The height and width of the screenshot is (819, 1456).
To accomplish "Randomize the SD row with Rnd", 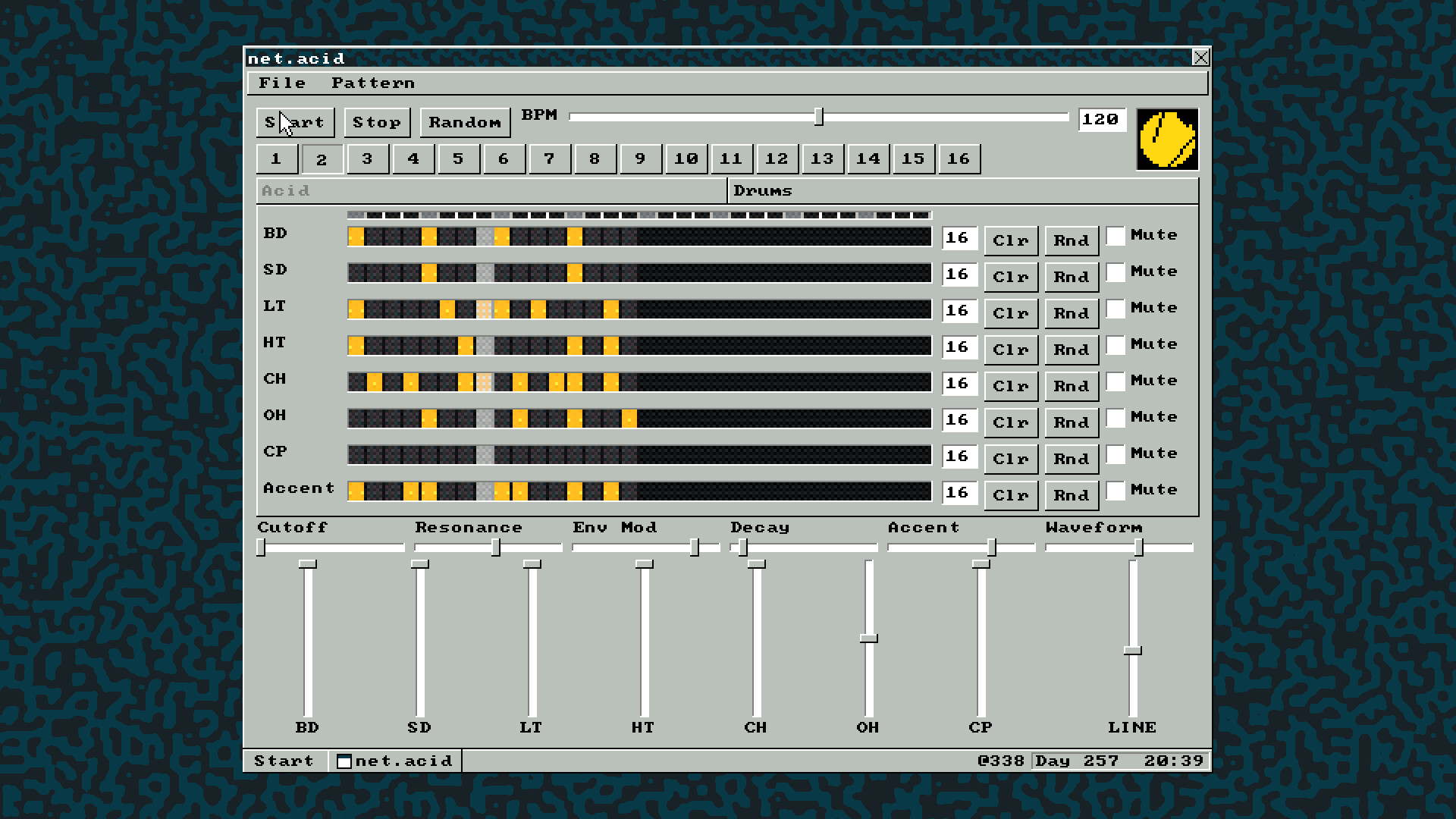I will coord(1072,277).
